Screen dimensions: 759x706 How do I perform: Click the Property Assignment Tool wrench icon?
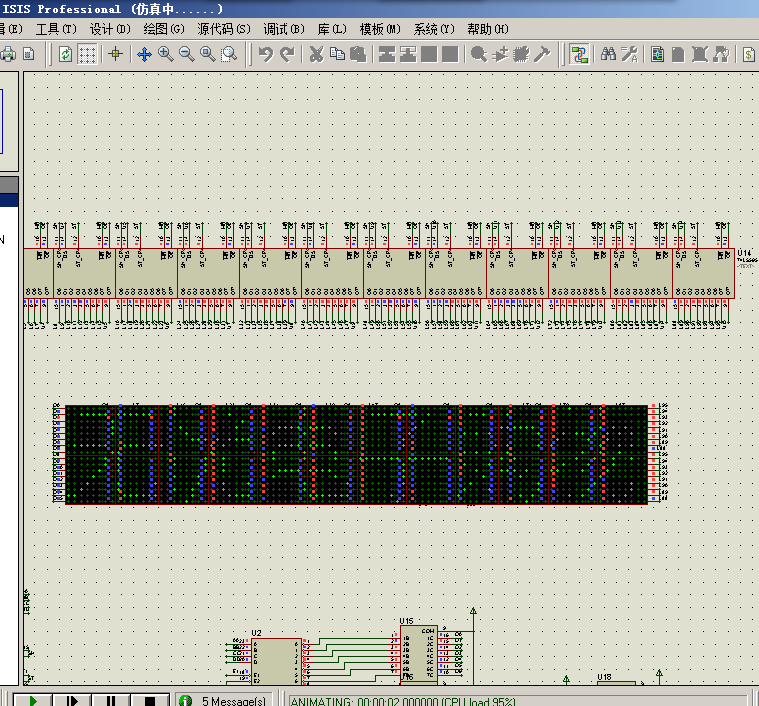click(629, 54)
